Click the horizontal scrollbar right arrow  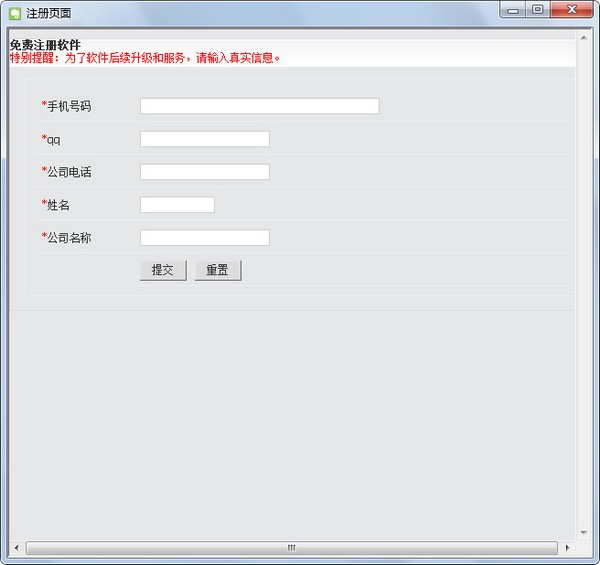[x=567, y=548]
